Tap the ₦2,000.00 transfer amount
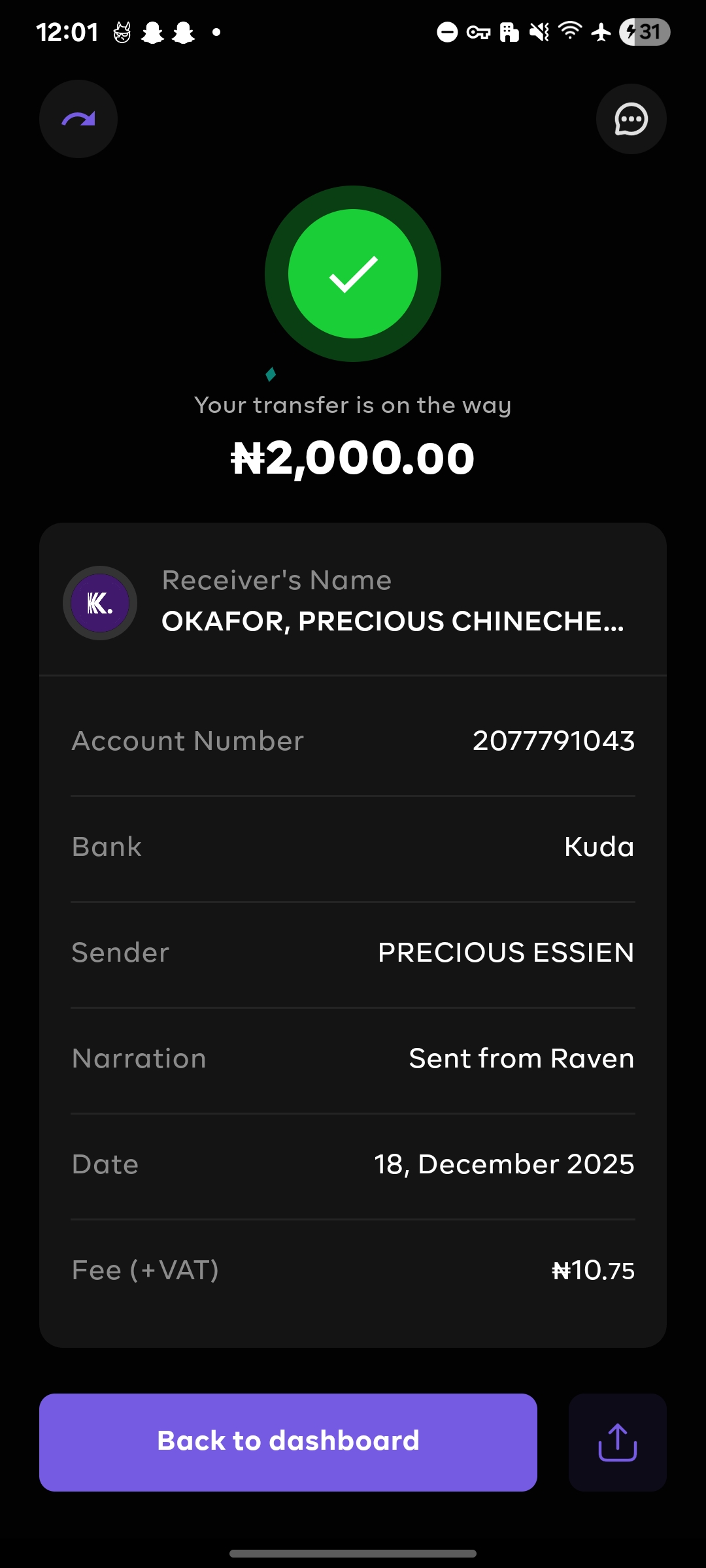This screenshot has width=706, height=1568. point(353,458)
